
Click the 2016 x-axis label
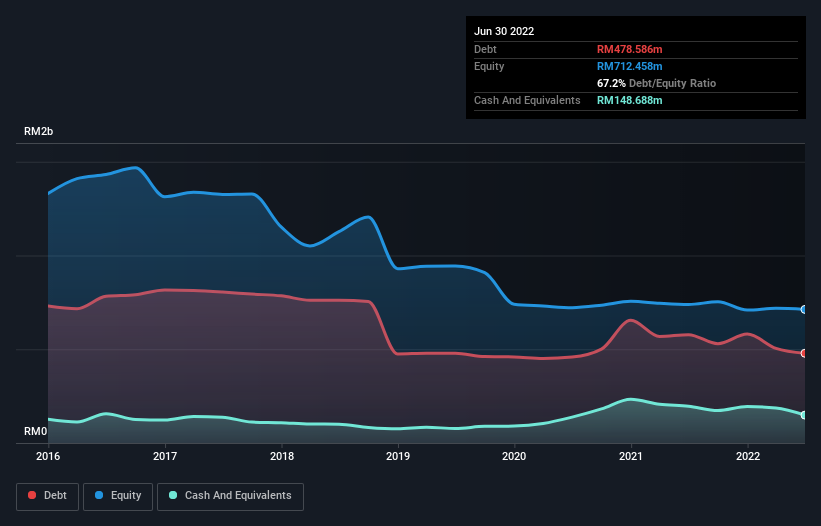tap(48, 456)
